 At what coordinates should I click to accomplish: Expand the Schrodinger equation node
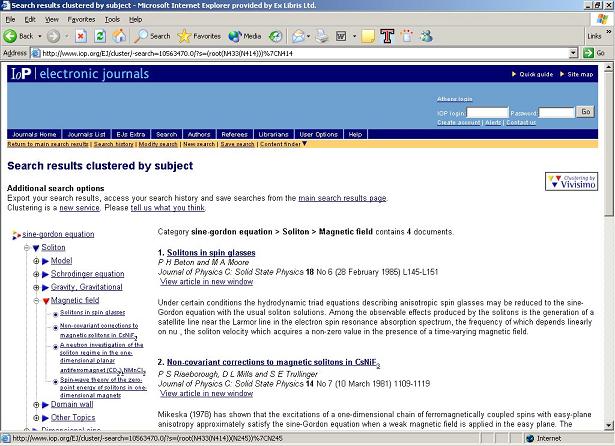tap(36, 274)
